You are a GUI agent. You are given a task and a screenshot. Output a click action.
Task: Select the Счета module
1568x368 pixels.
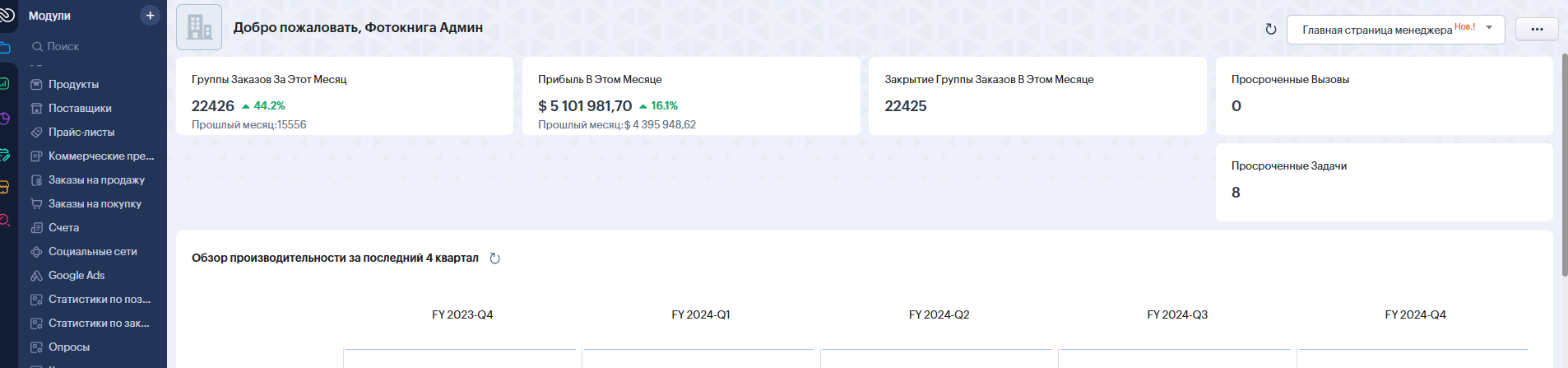[63, 227]
